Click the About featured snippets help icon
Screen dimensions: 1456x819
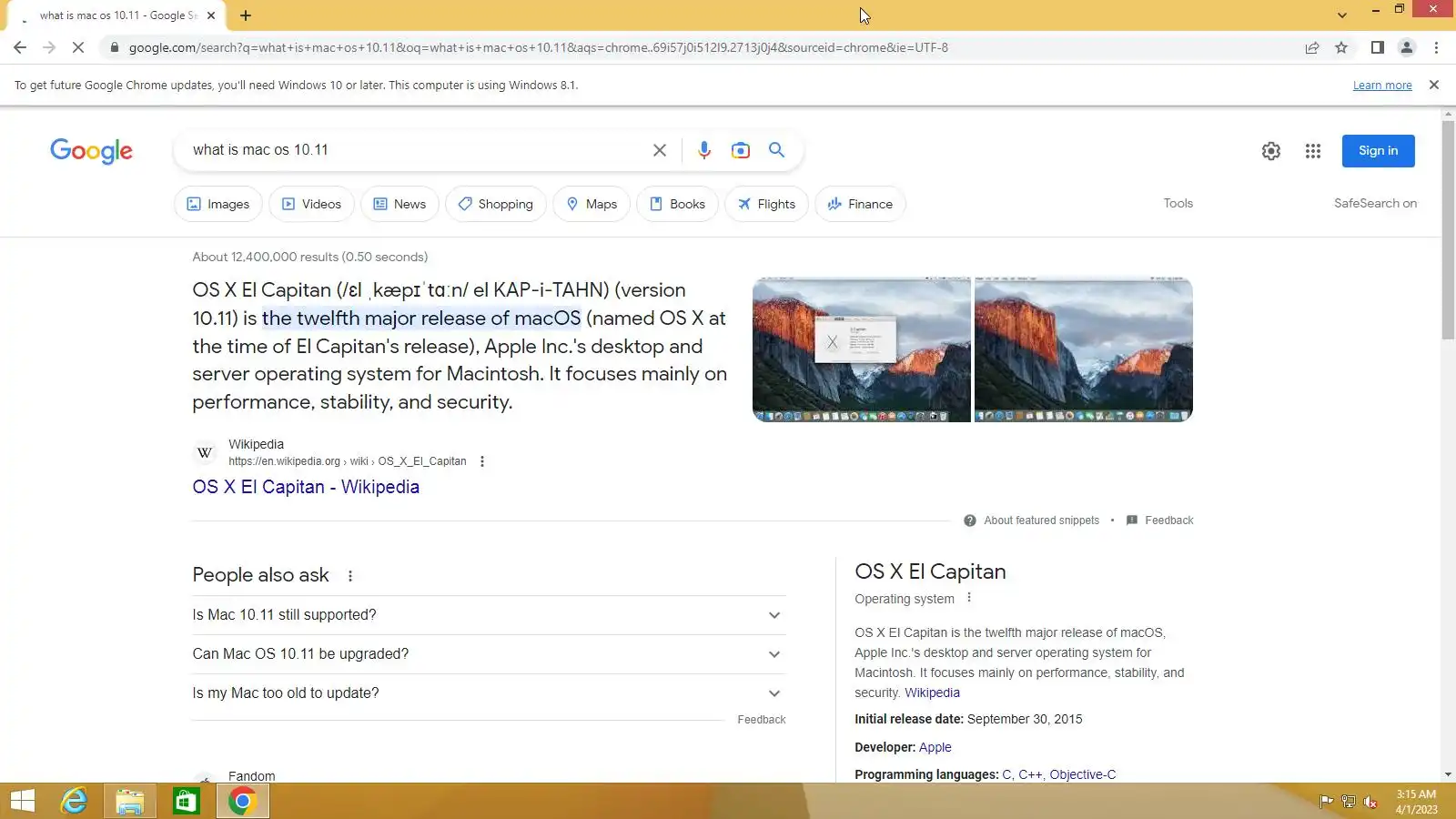970,521
